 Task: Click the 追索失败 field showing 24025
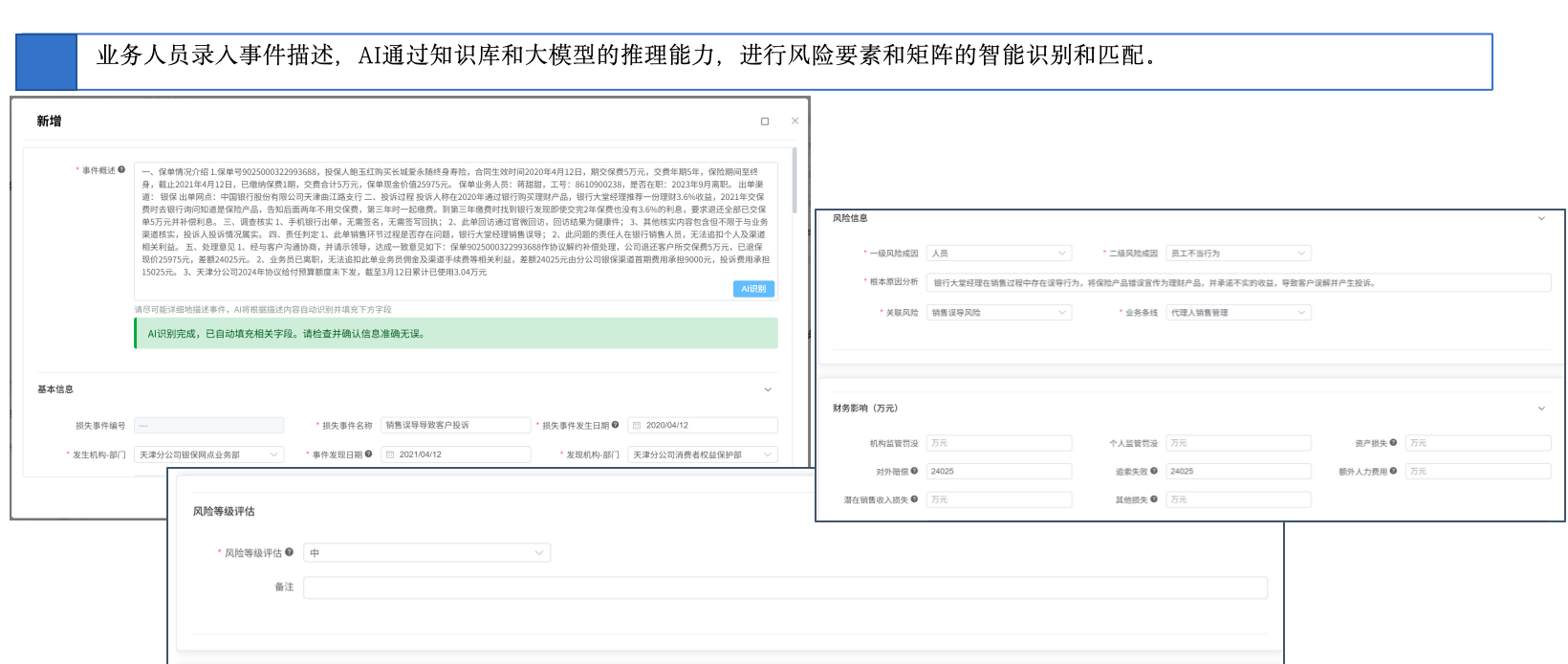pyautogui.click(x=1238, y=472)
